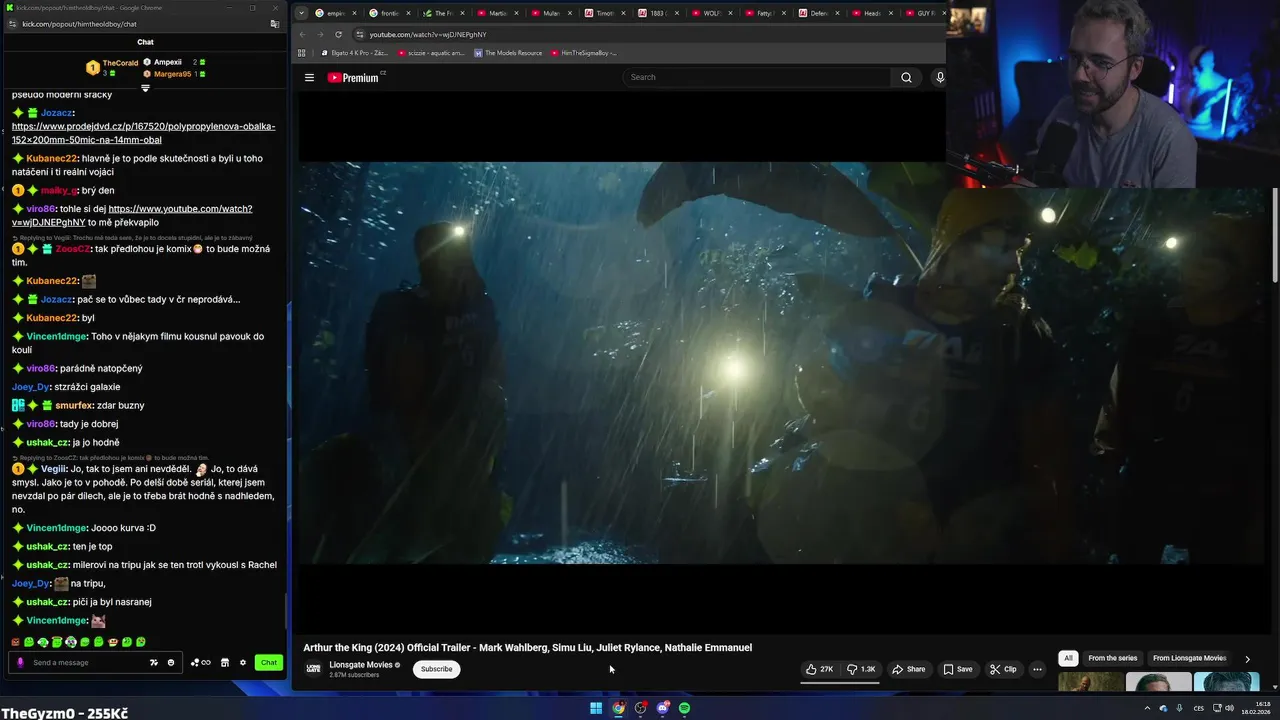Screen dimensions: 1280x720
Task: Open Elgato 4K Pro bookmark
Action: pos(355,53)
